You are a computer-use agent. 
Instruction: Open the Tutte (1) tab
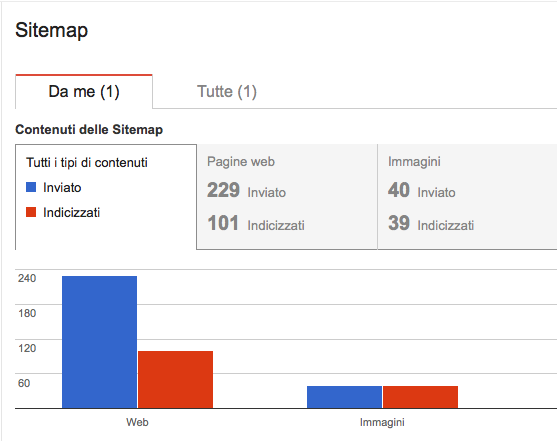coord(227,91)
